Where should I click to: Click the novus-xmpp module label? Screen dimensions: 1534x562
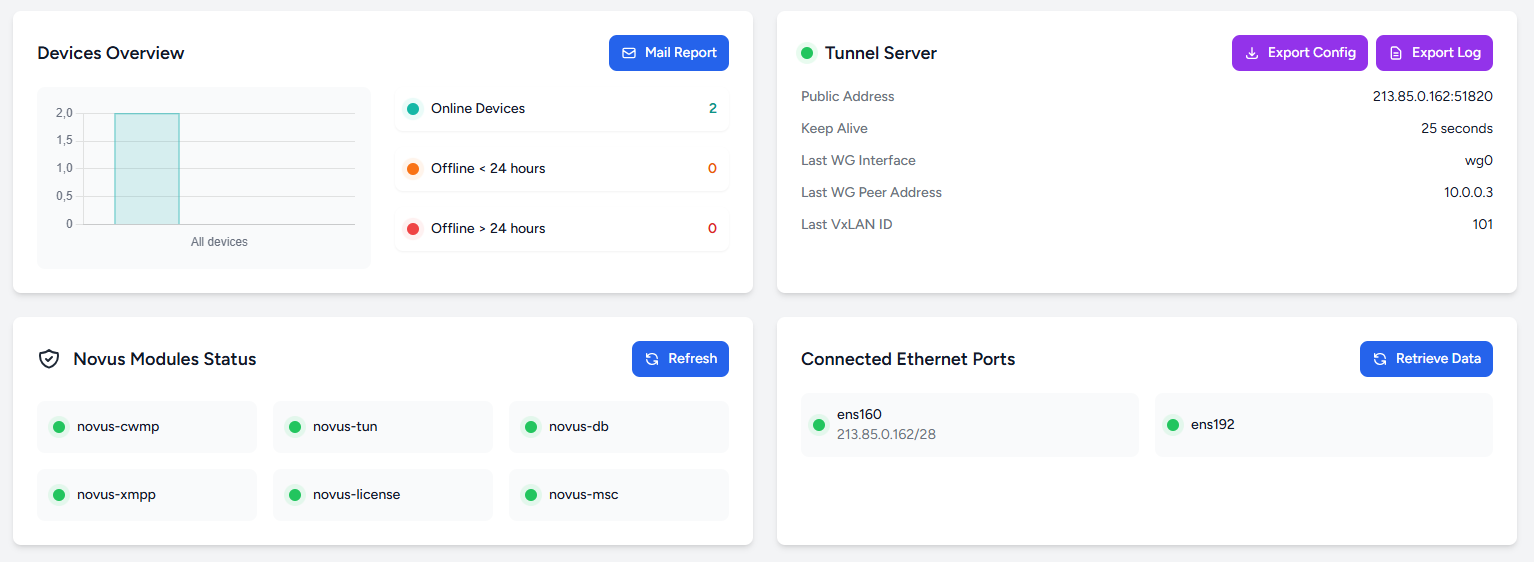[x=116, y=495]
